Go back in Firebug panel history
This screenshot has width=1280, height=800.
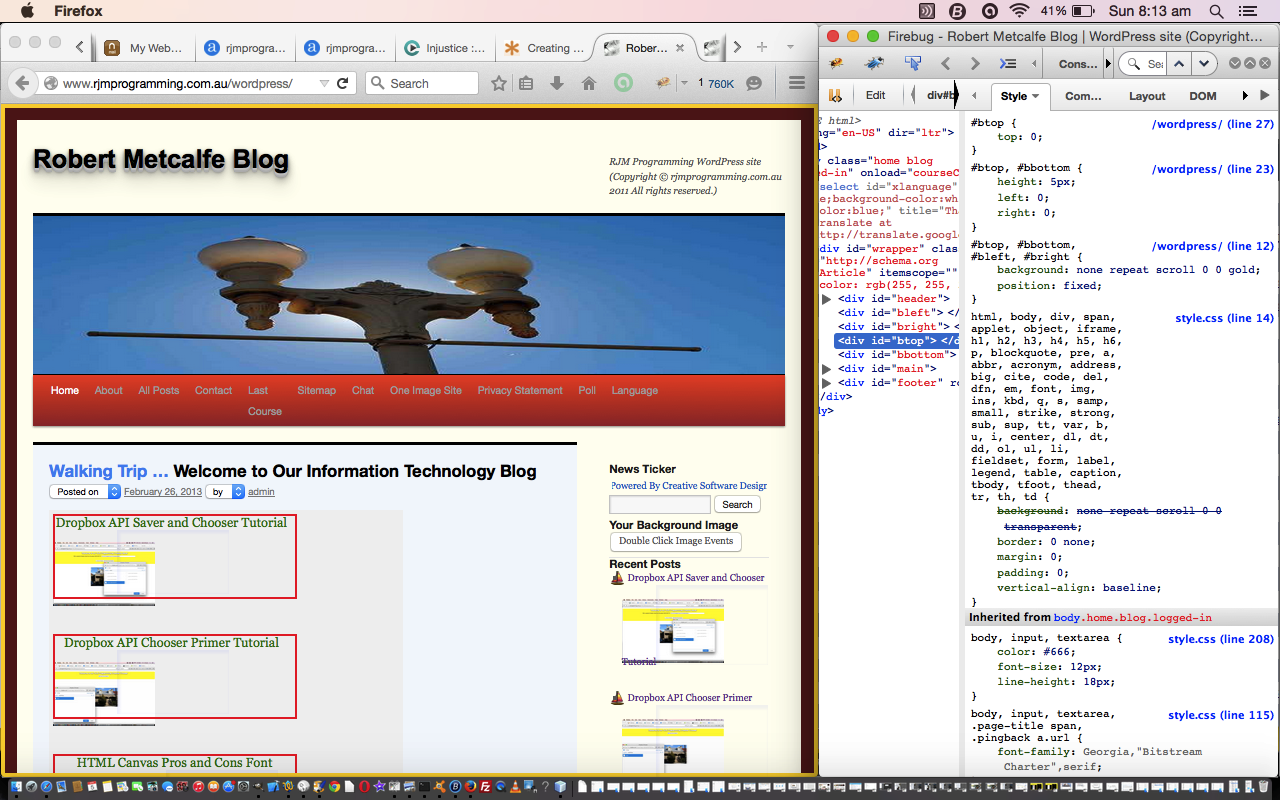tap(945, 63)
